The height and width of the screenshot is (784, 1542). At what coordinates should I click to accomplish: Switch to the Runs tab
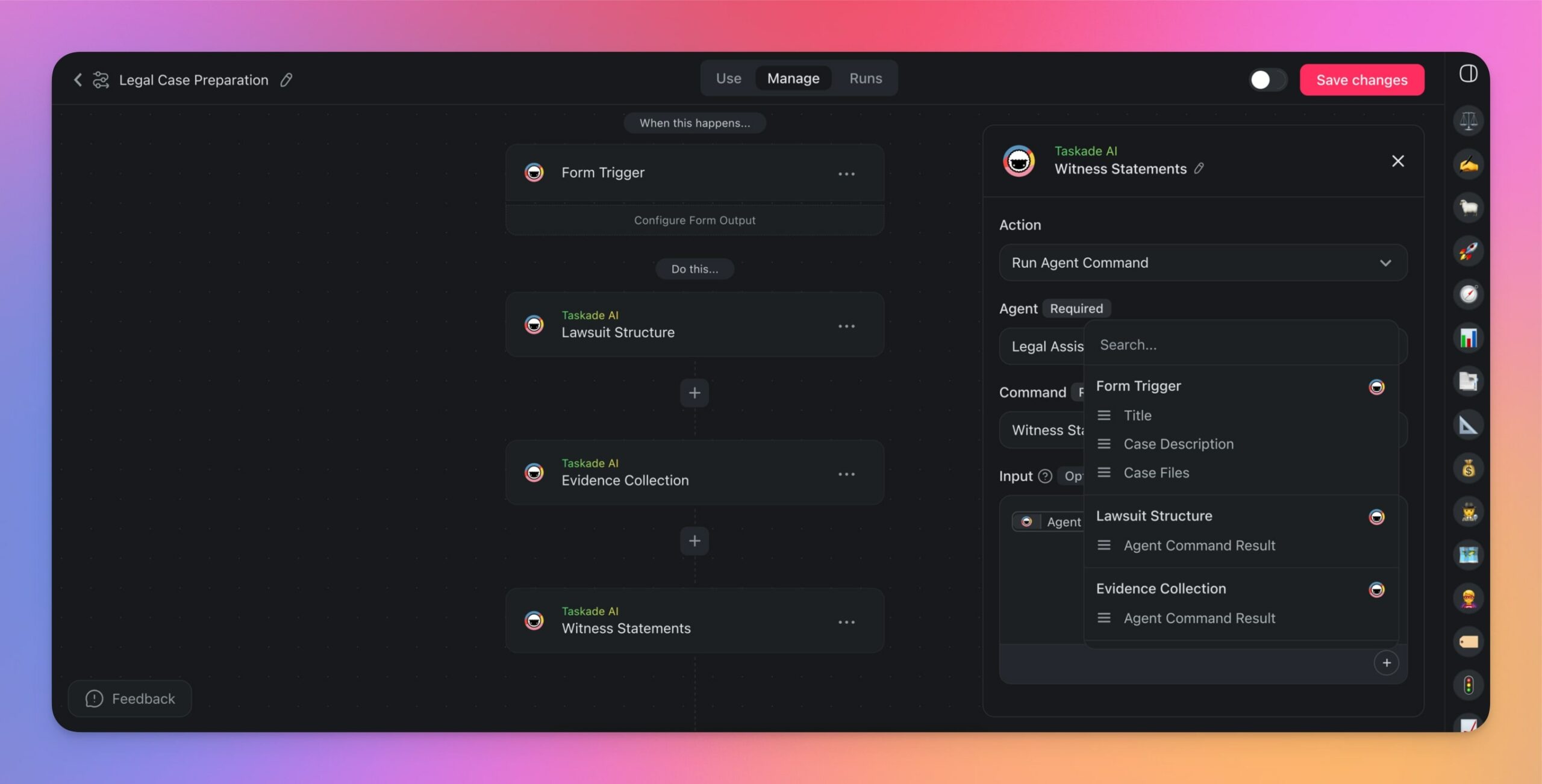[864, 78]
